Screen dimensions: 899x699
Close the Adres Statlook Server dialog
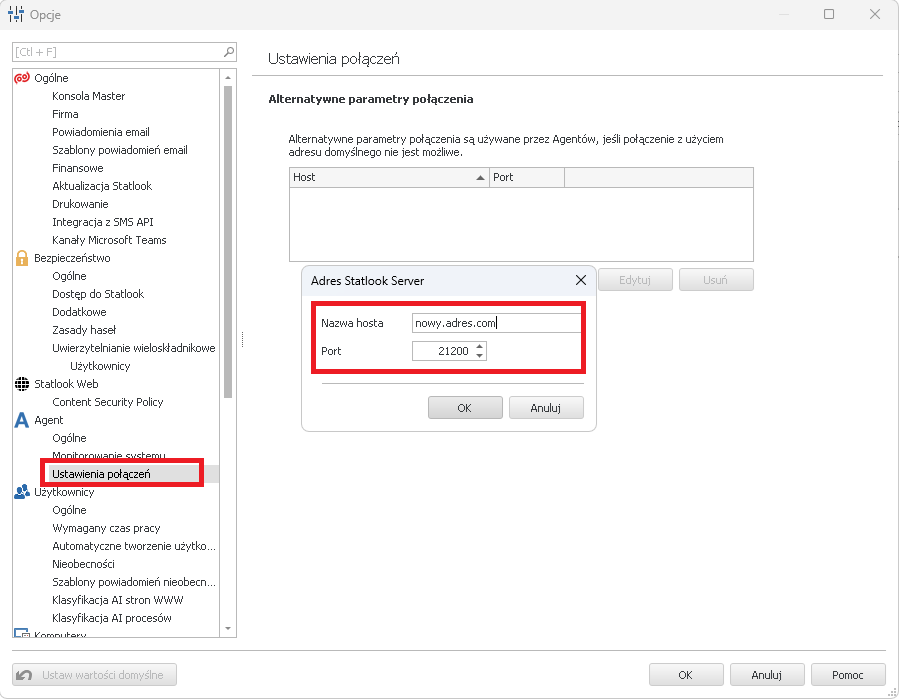click(x=581, y=280)
